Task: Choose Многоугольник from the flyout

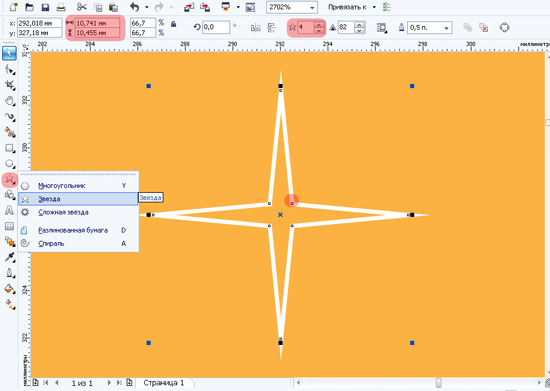Action: click(x=79, y=186)
